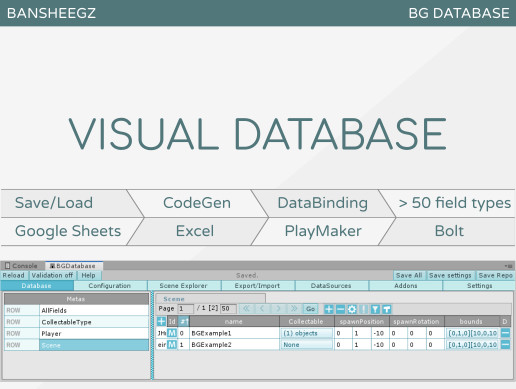Click the exclamation mark icon above table
516x389 pixels.
click(363, 309)
